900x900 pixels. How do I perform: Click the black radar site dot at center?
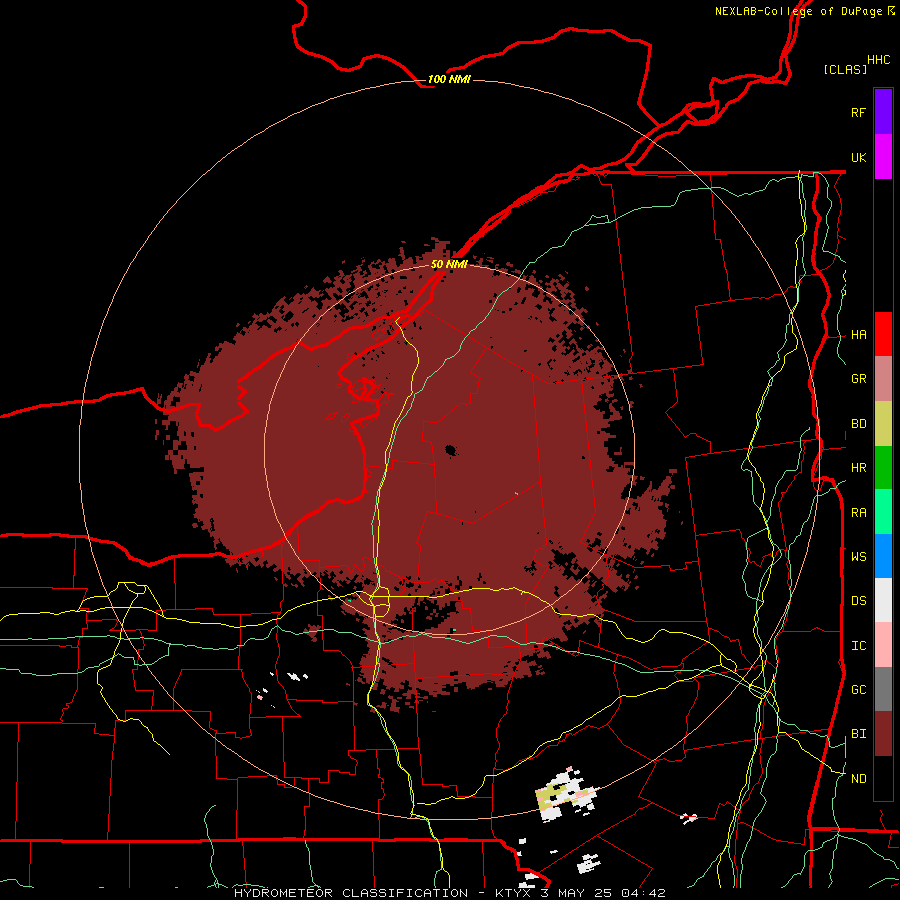(x=451, y=450)
